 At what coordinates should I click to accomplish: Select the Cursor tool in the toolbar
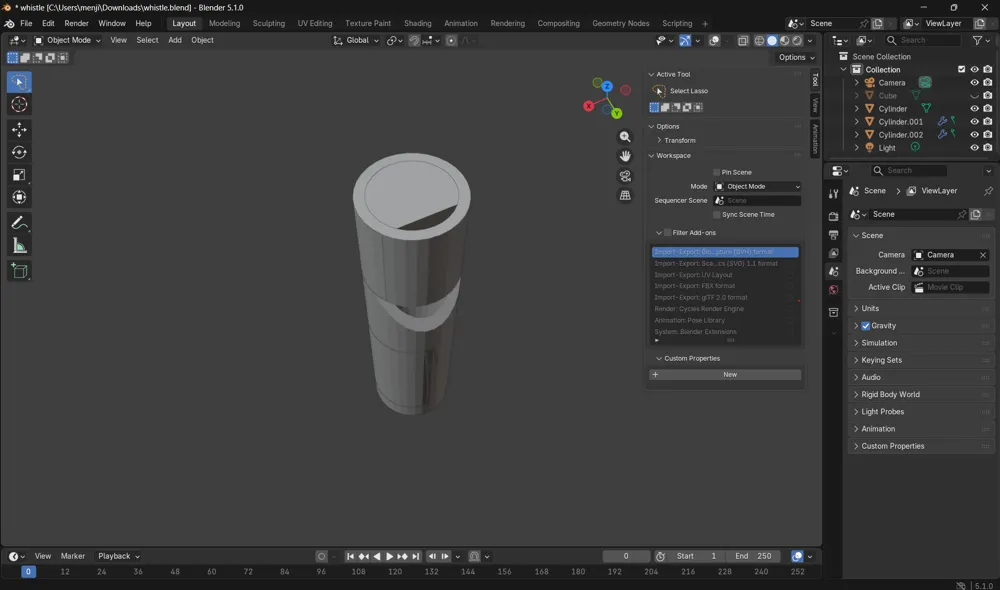(x=19, y=105)
